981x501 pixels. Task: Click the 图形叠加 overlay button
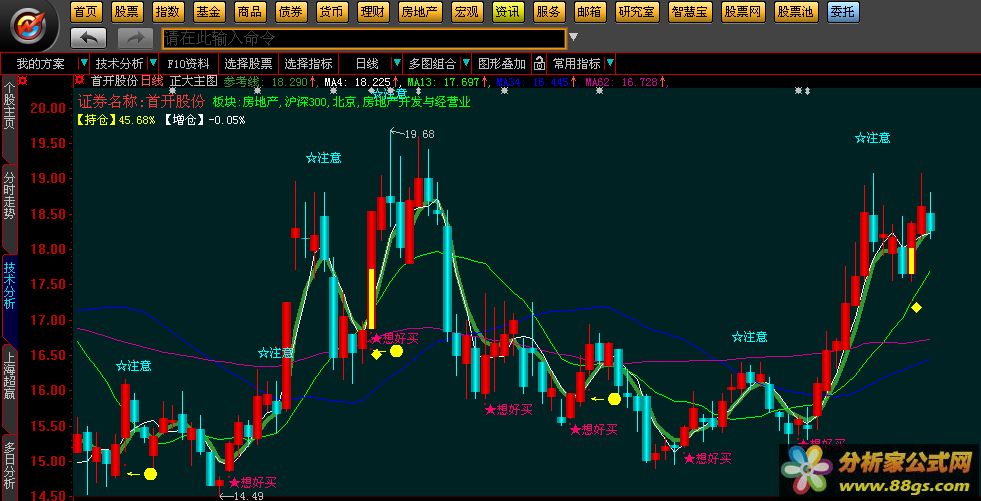pos(502,63)
